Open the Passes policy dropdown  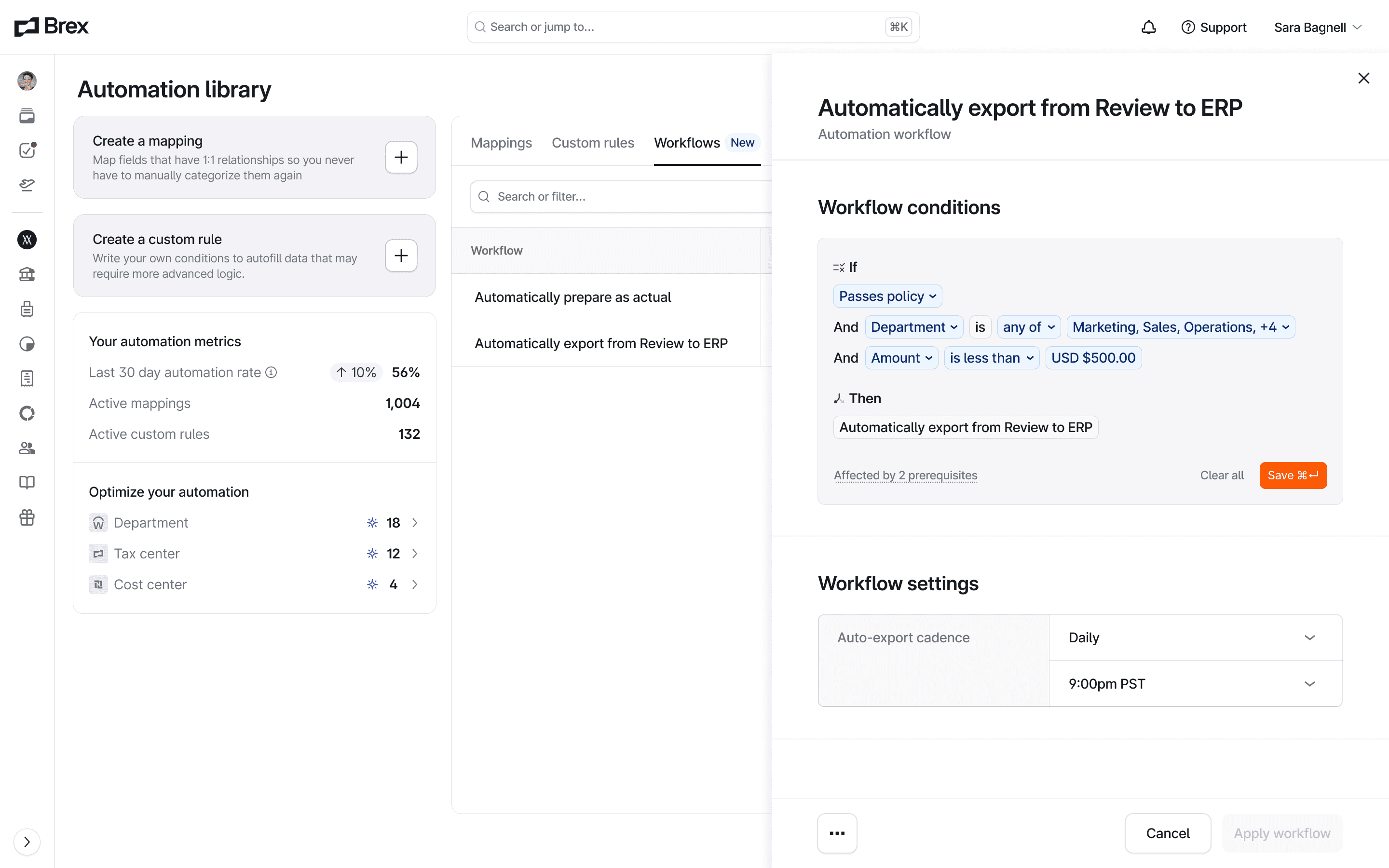(x=887, y=296)
